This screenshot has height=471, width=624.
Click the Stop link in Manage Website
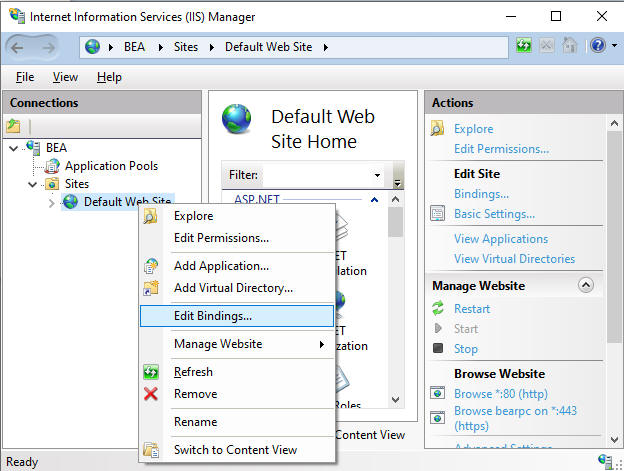coord(466,349)
